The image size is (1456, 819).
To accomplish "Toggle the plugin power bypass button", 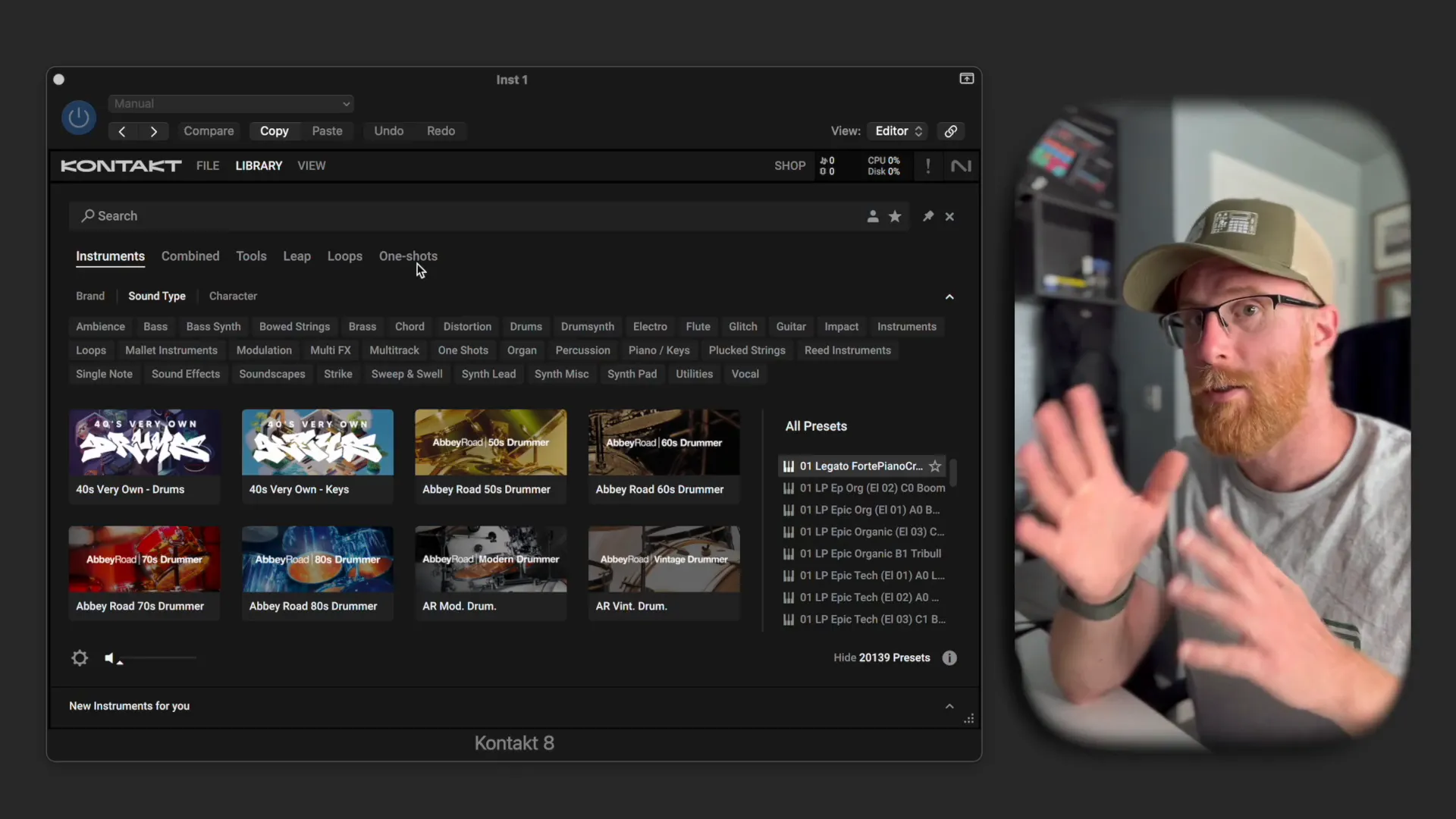I will pyautogui.click(x=79, y=118).
